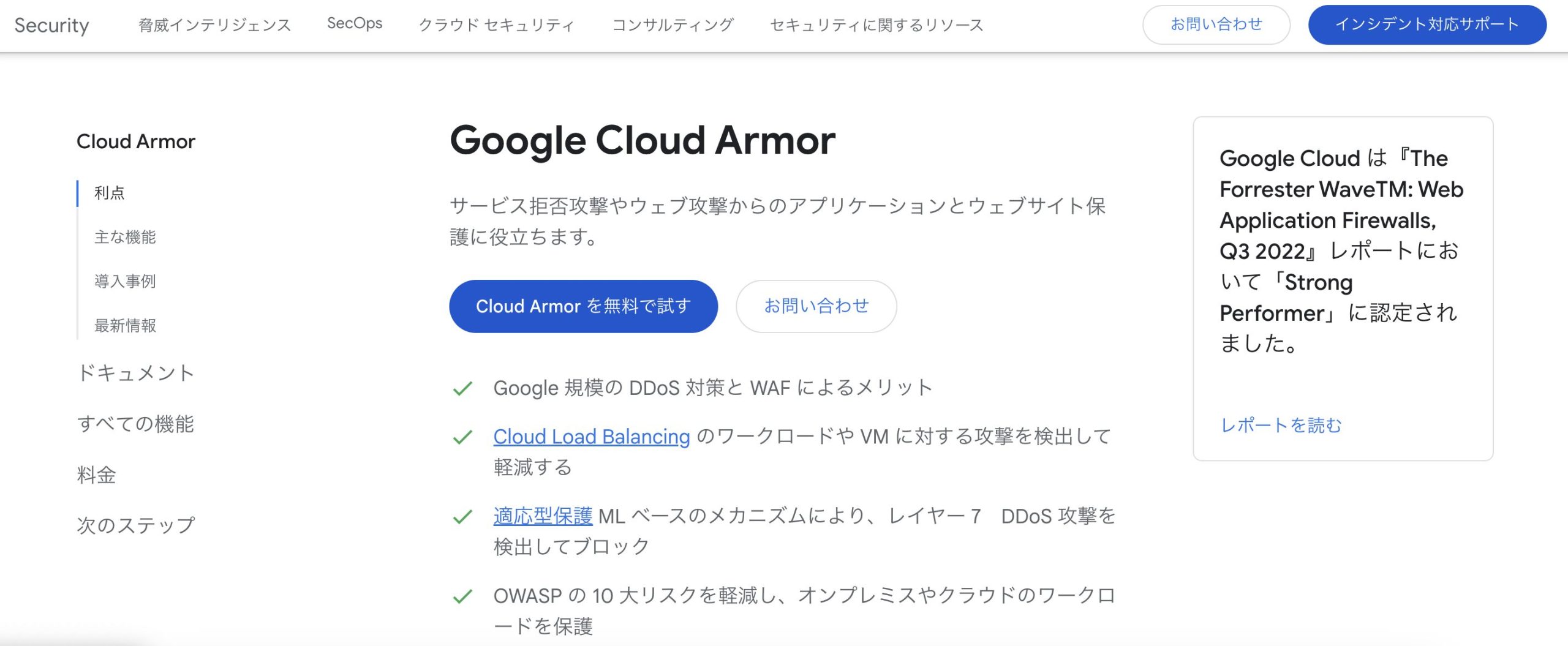Open the SecOps navigation menu
The image size is (1568, 646).
click(x=355, y=23)
